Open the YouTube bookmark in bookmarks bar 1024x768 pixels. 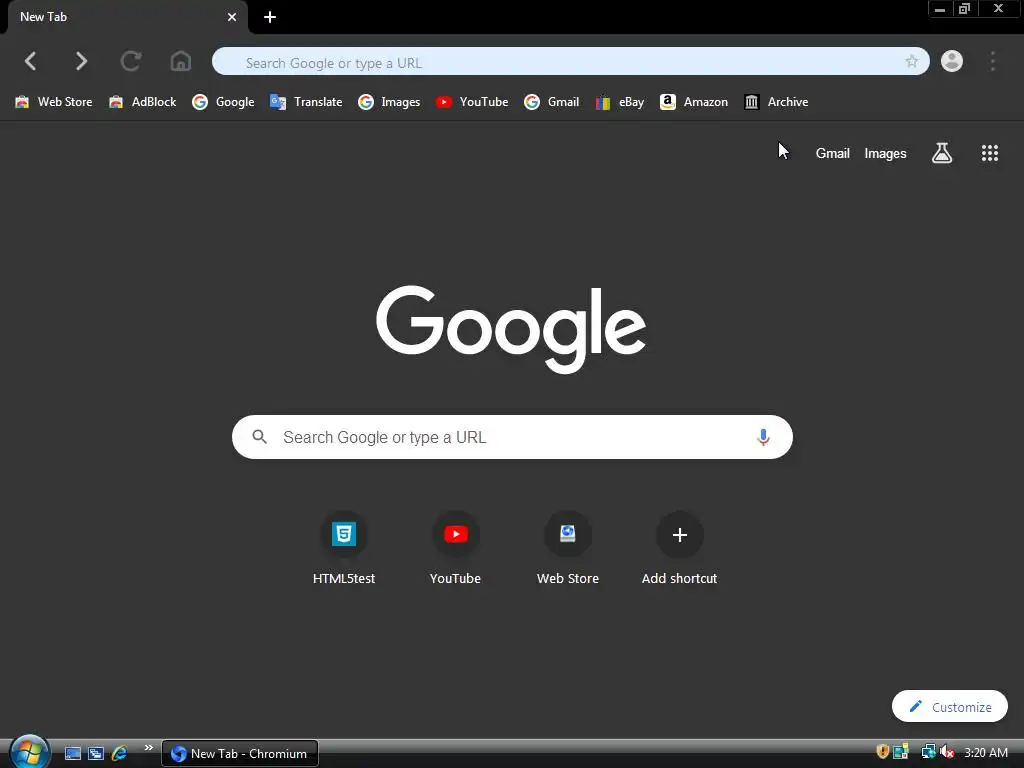tap(472, 102)
